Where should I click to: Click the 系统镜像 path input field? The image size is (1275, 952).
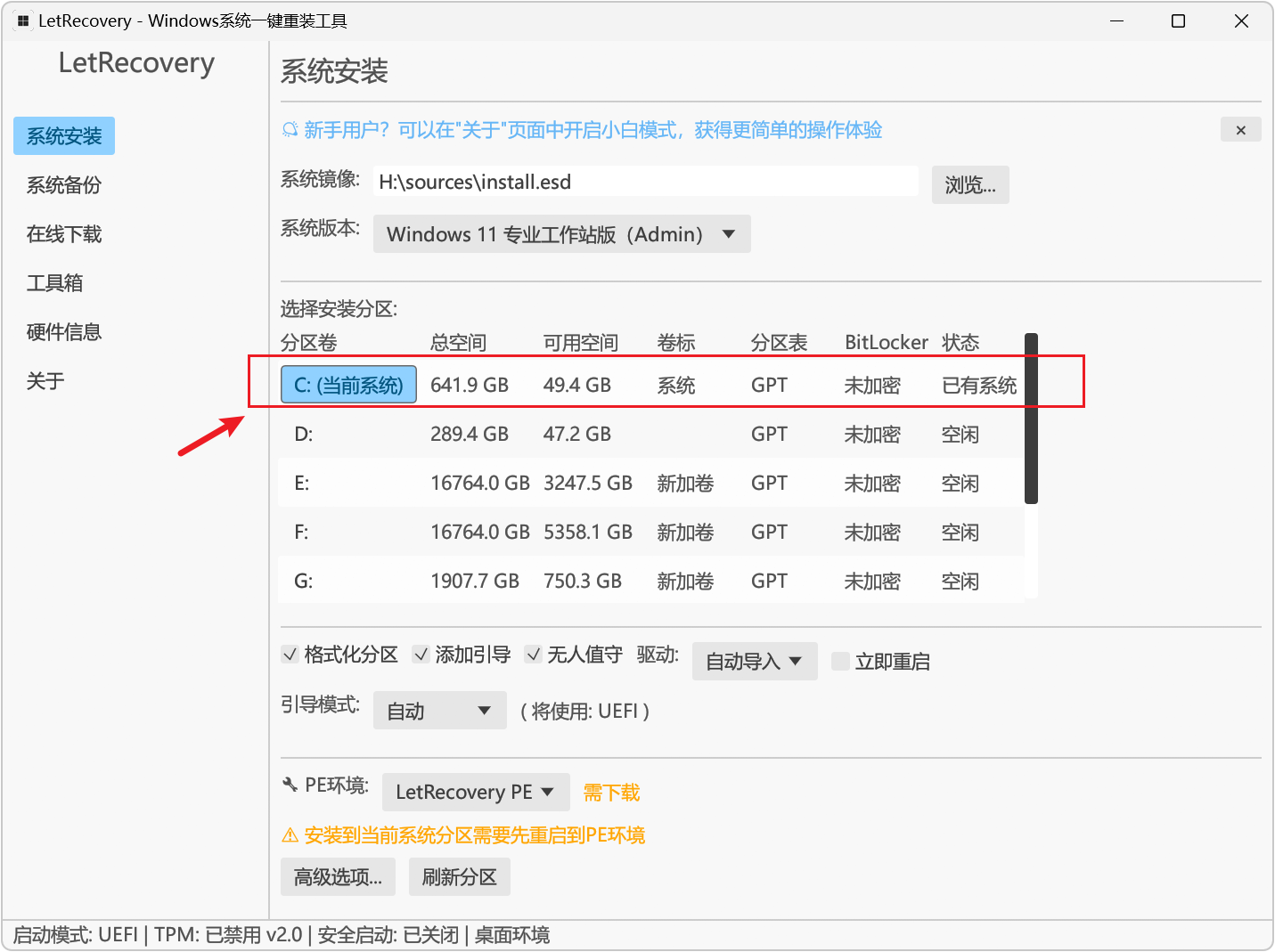click(x=645, y=182)
